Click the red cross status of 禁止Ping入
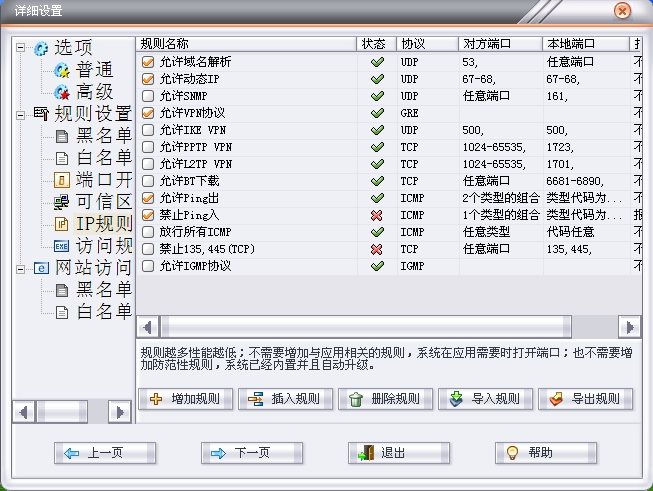Image resolution: width=653 pixels, height=491 pixels. 376,215
